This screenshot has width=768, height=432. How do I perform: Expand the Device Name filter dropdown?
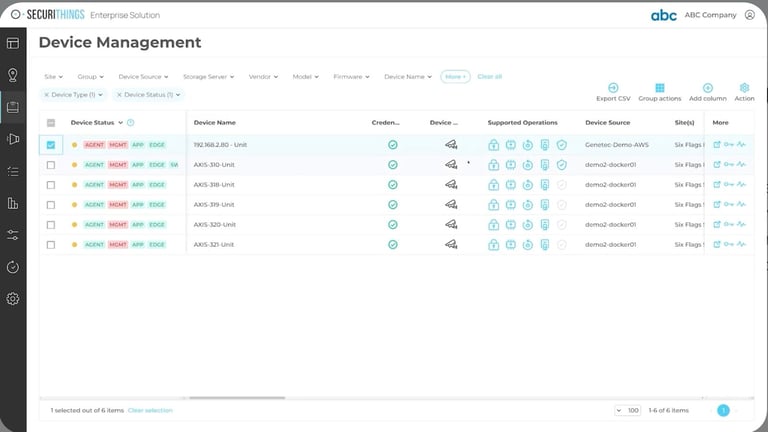tap(408, 76)
